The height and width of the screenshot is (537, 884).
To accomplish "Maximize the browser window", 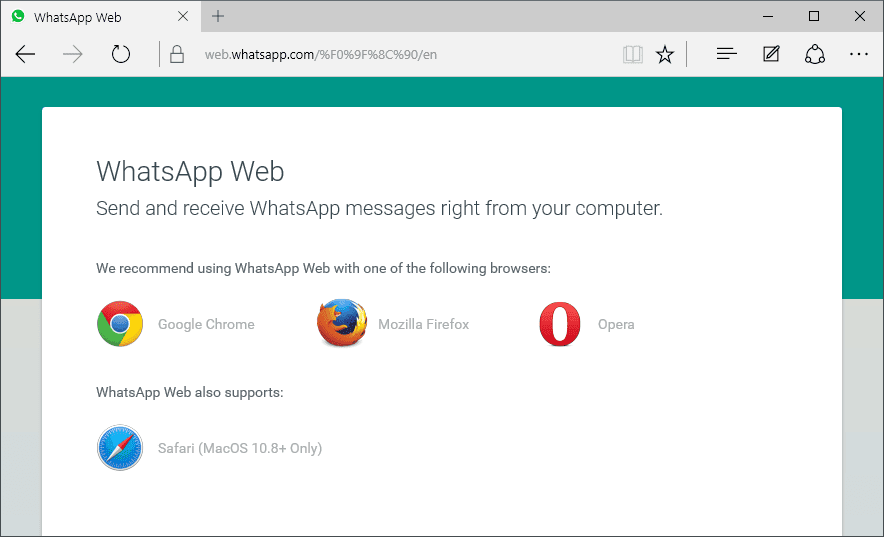I will point(814,16).
